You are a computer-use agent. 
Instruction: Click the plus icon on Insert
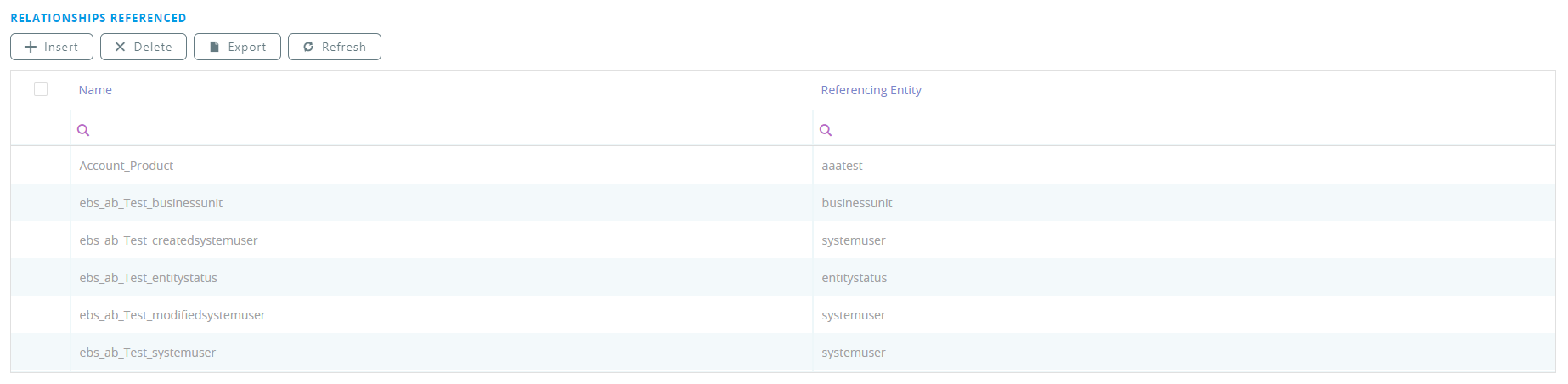[x=31, y=47]
